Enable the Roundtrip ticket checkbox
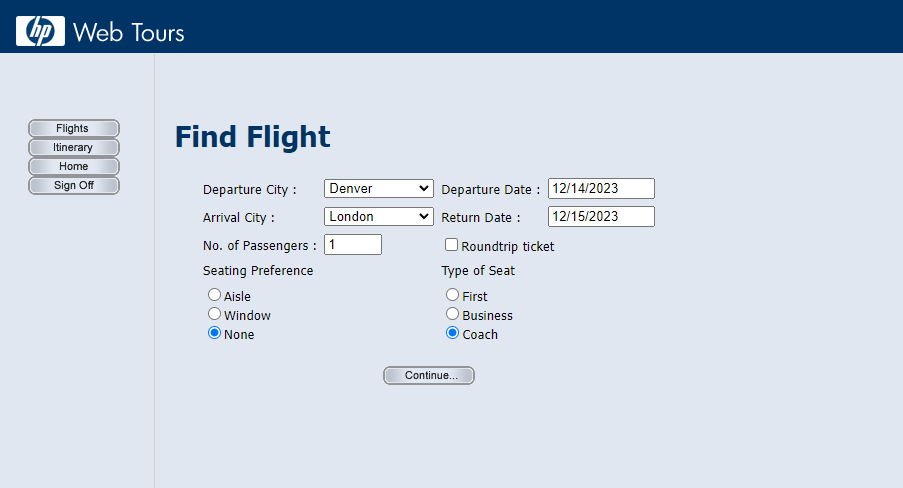Screen dimensions: 903x488 [452, 245]
